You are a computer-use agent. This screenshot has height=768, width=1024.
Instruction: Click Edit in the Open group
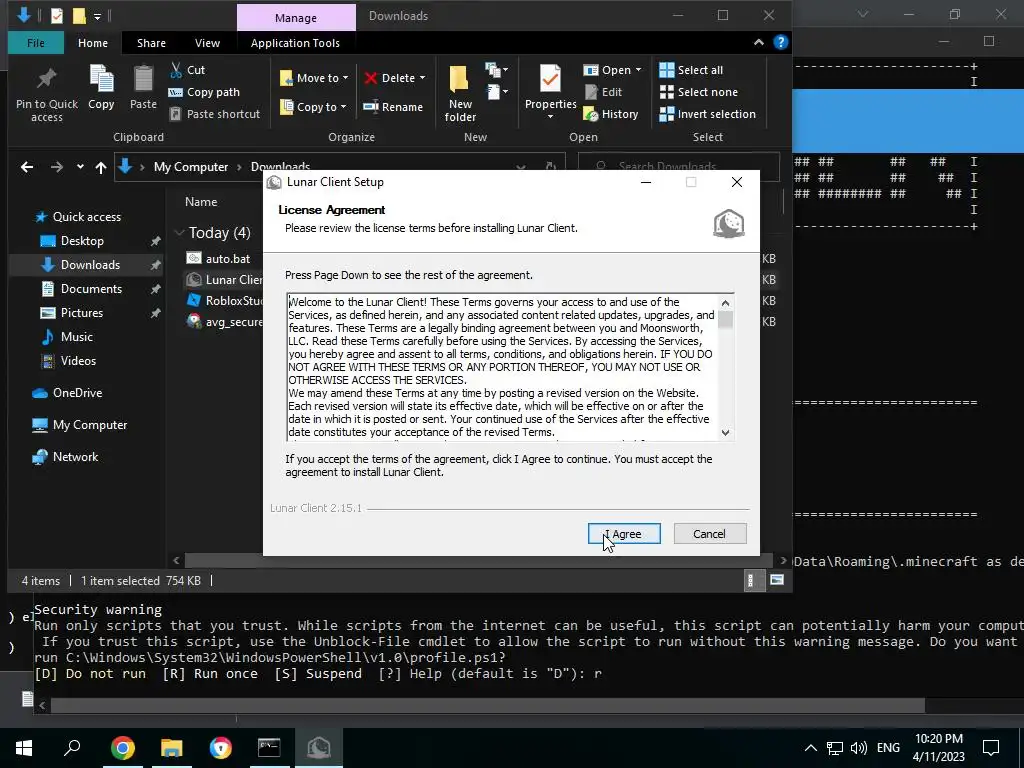(x=603, y=92)
